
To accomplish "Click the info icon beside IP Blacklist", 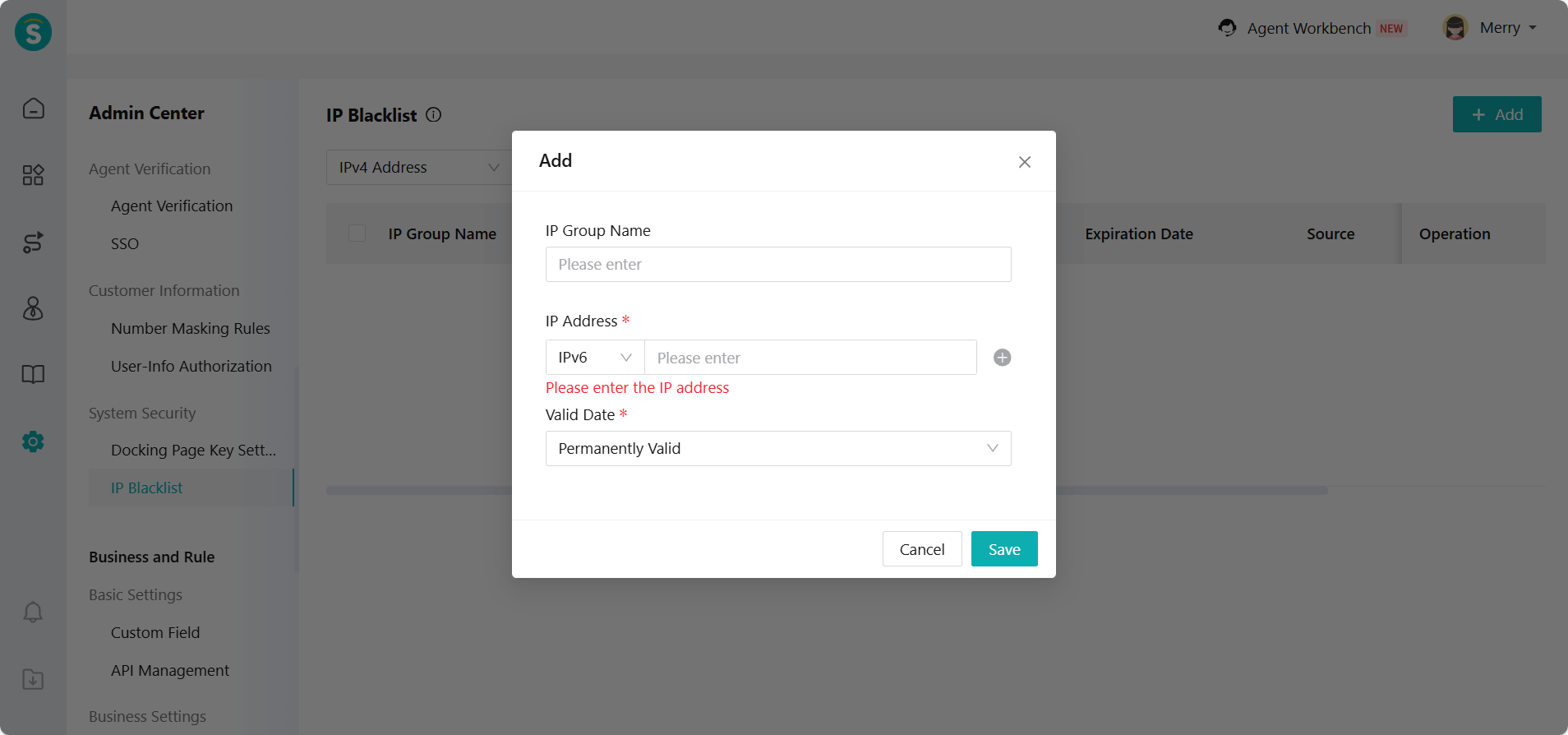I will [x=434, y=115].
